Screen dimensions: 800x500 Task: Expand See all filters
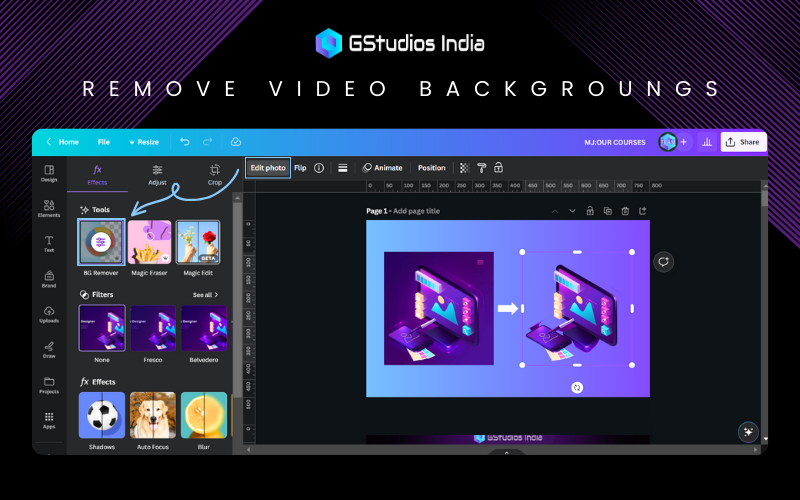coord(205,295)
